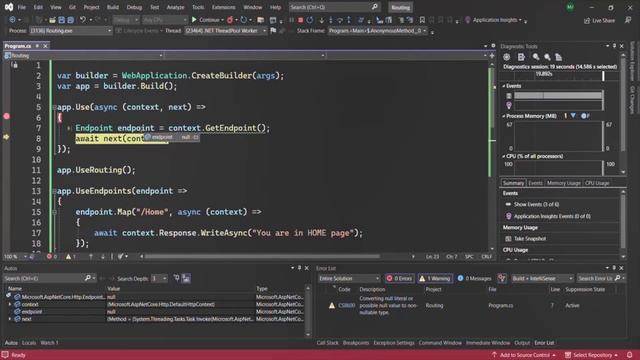Switch to the Call Stack tab
Screen dimensions: 640x360
[327, 343]
